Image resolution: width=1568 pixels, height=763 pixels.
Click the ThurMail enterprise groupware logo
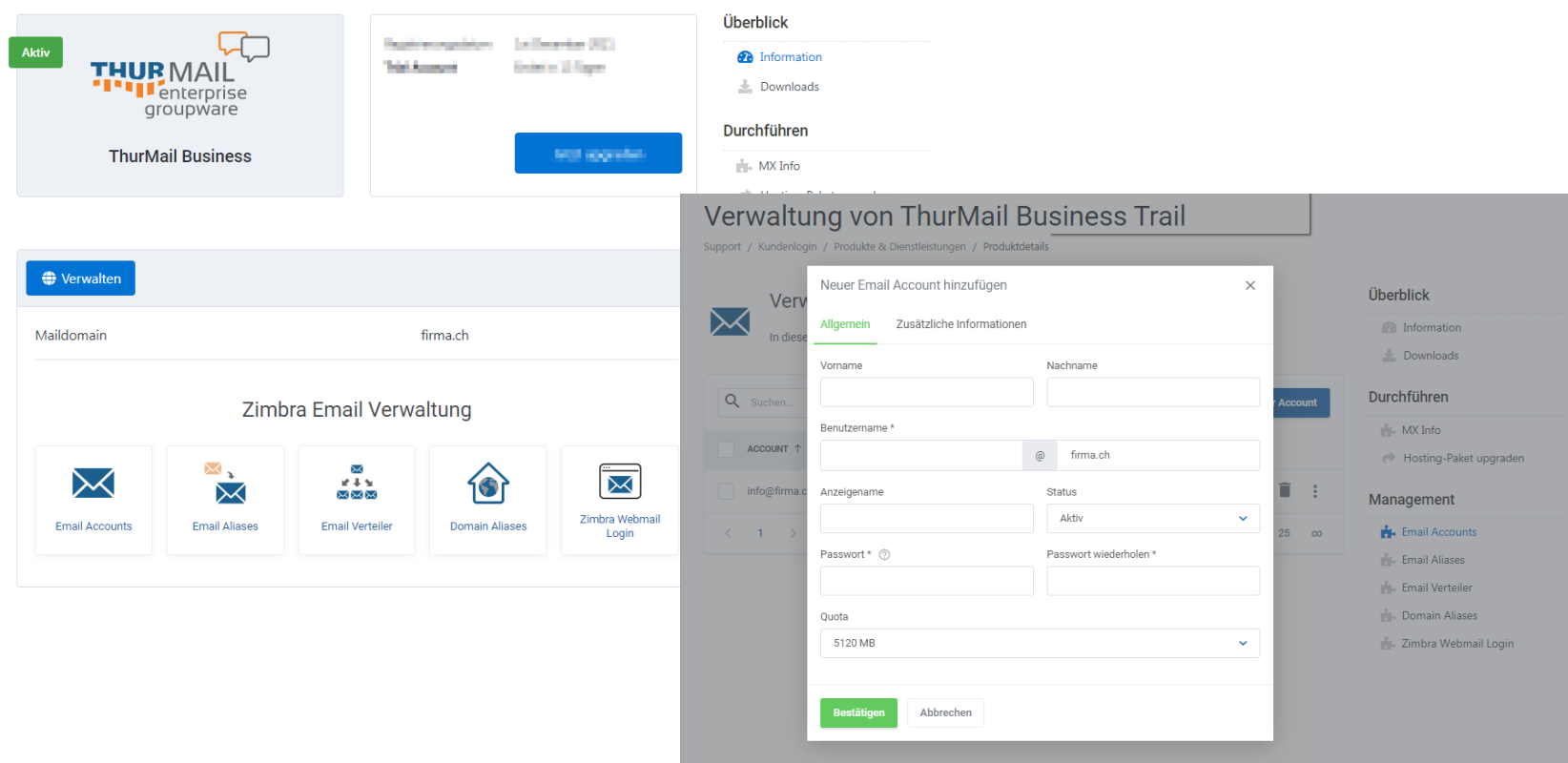tap(180, 75)
